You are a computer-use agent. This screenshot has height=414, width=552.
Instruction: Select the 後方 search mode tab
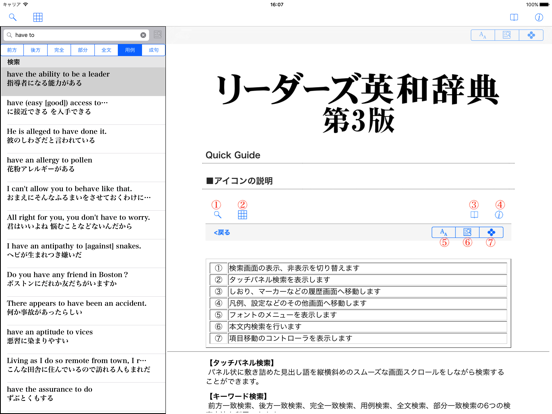(35, 50)
